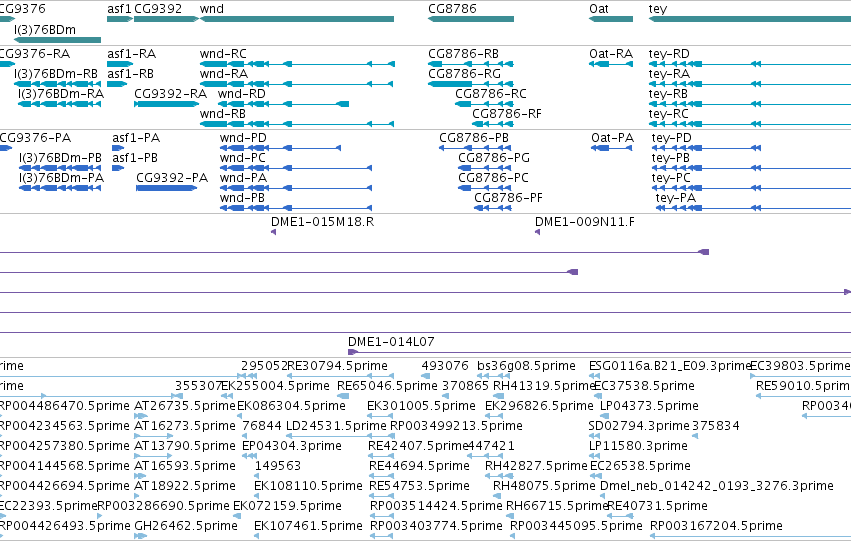The width and height of the screenshot is (851, 541).
Task: Click EST EK108110.5prime
Action: pyautogui.click(x=256, y=496)
